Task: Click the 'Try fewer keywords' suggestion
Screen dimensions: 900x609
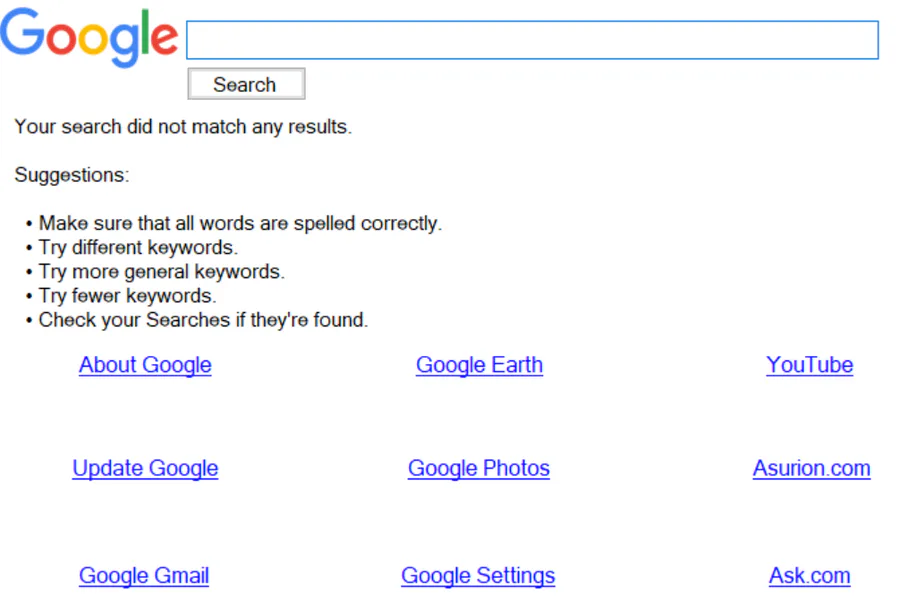Action: [x=127, y=296]
